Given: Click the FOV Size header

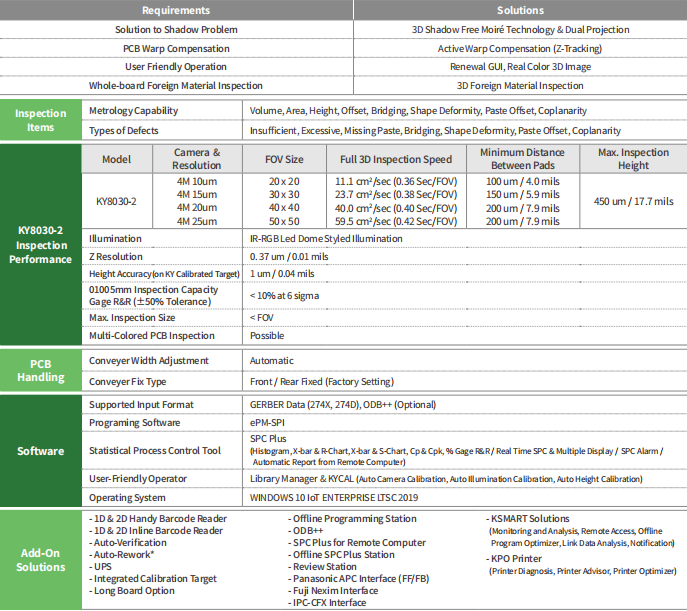Looking at the screenshot, I should [x=284, y=159].
